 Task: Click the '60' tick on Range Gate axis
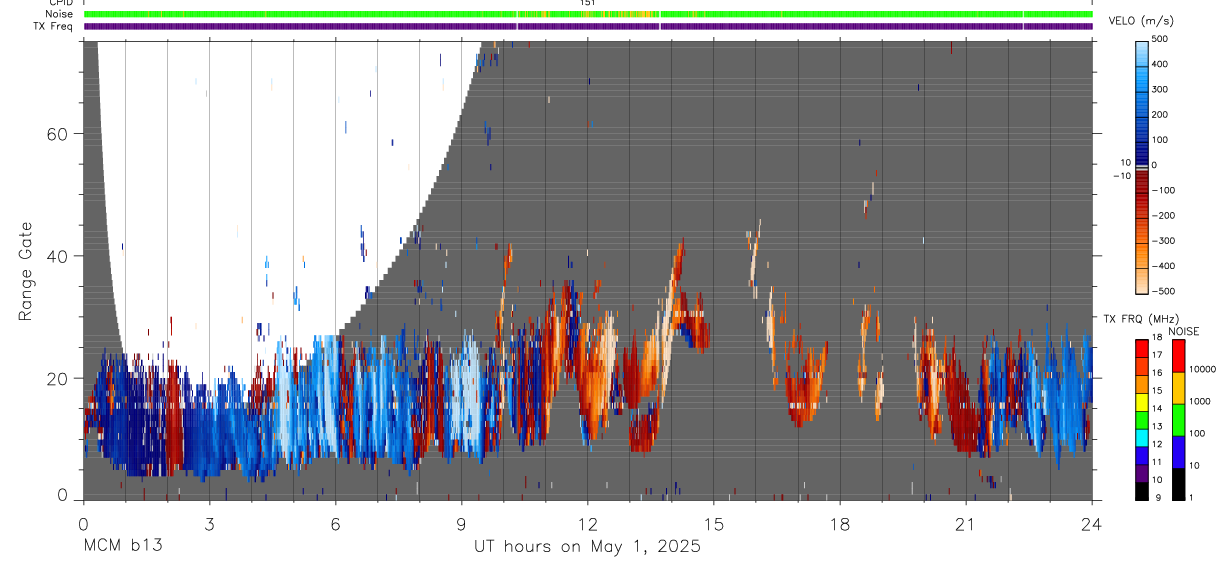point(58,134)
